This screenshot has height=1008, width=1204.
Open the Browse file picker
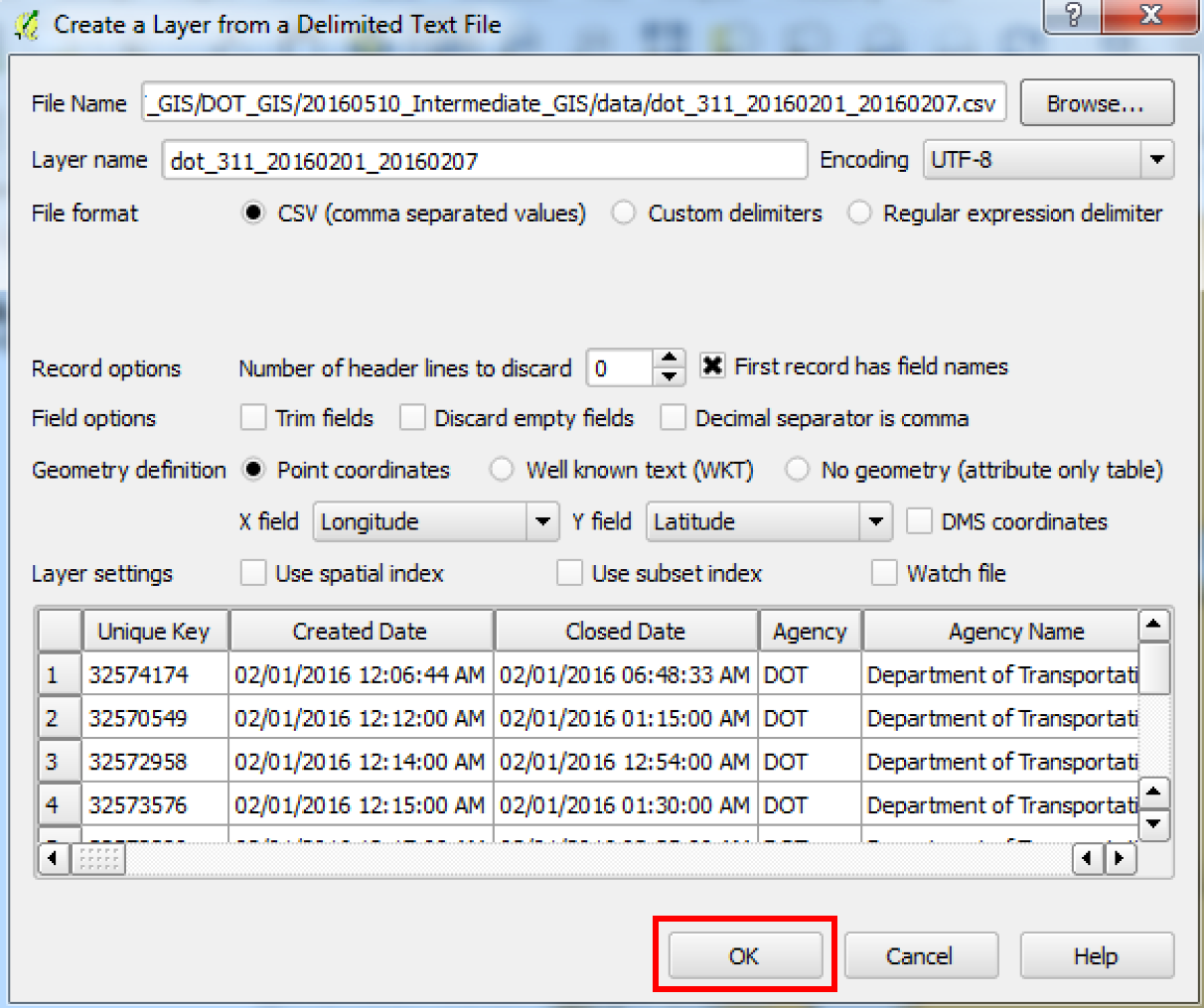(1097, 102)
